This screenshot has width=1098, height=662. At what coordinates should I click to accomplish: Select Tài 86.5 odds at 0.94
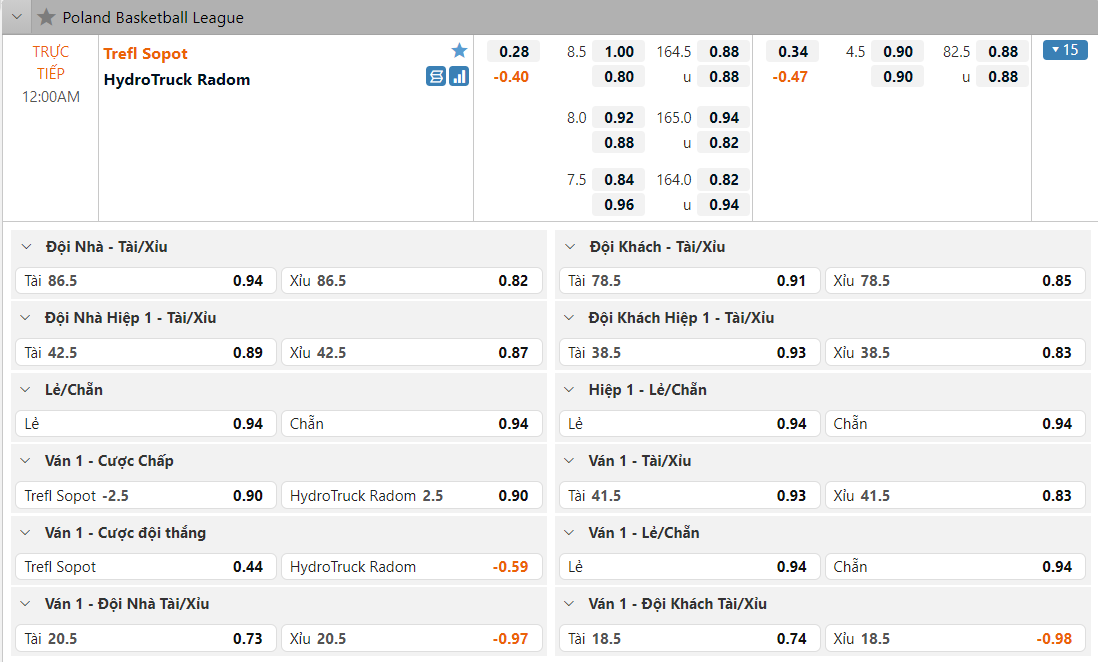coord(144,281)
